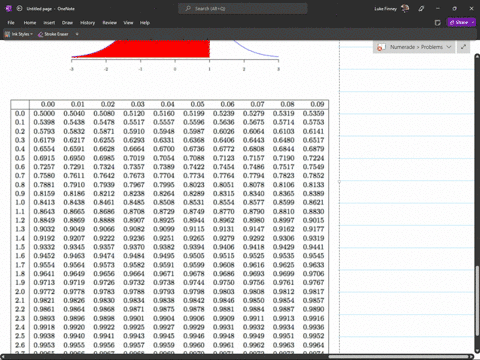The image size is (480, 360).
Task: Click column header 0.09 in table
Action: 317,104
